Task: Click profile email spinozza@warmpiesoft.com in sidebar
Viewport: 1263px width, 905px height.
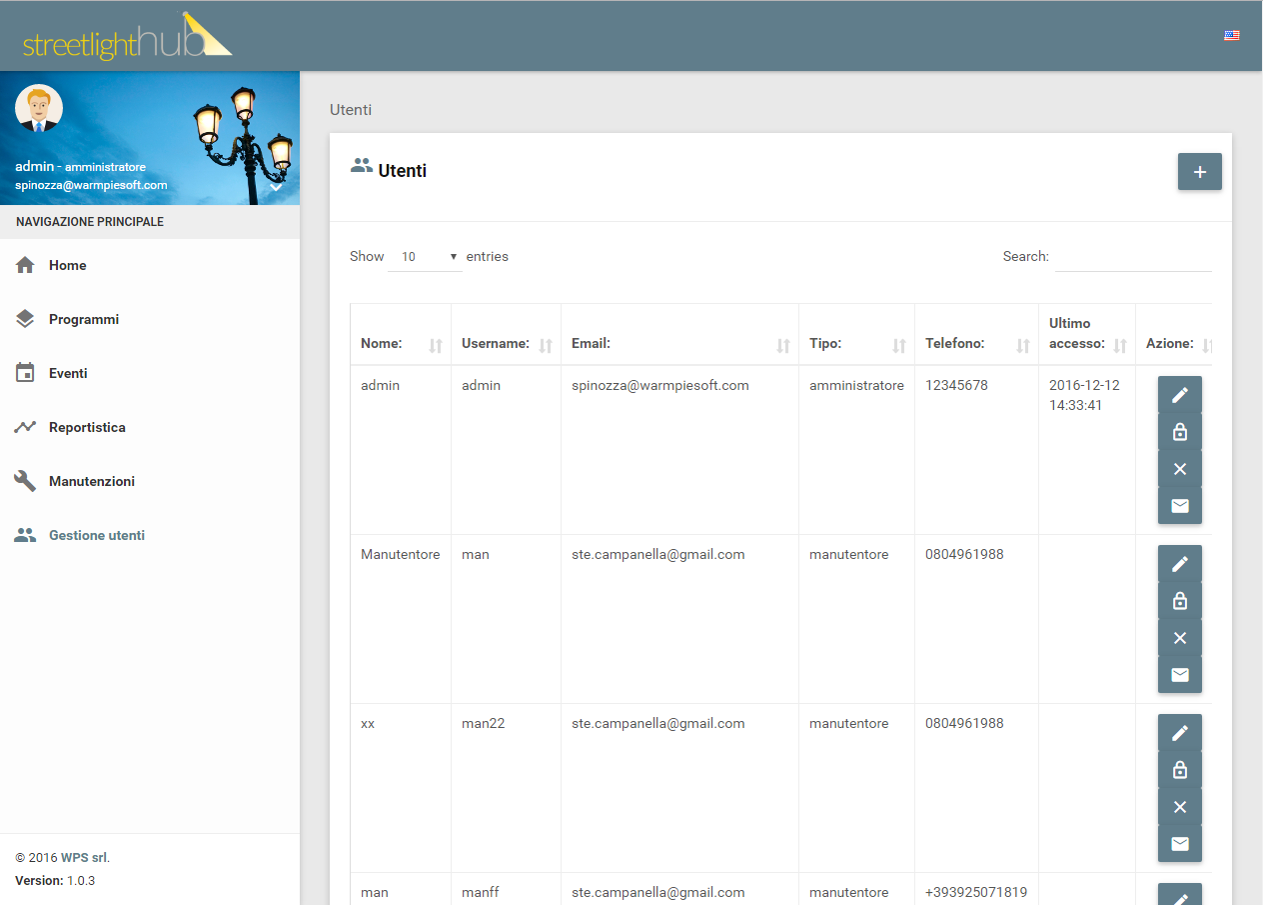Action: point(91,185)
